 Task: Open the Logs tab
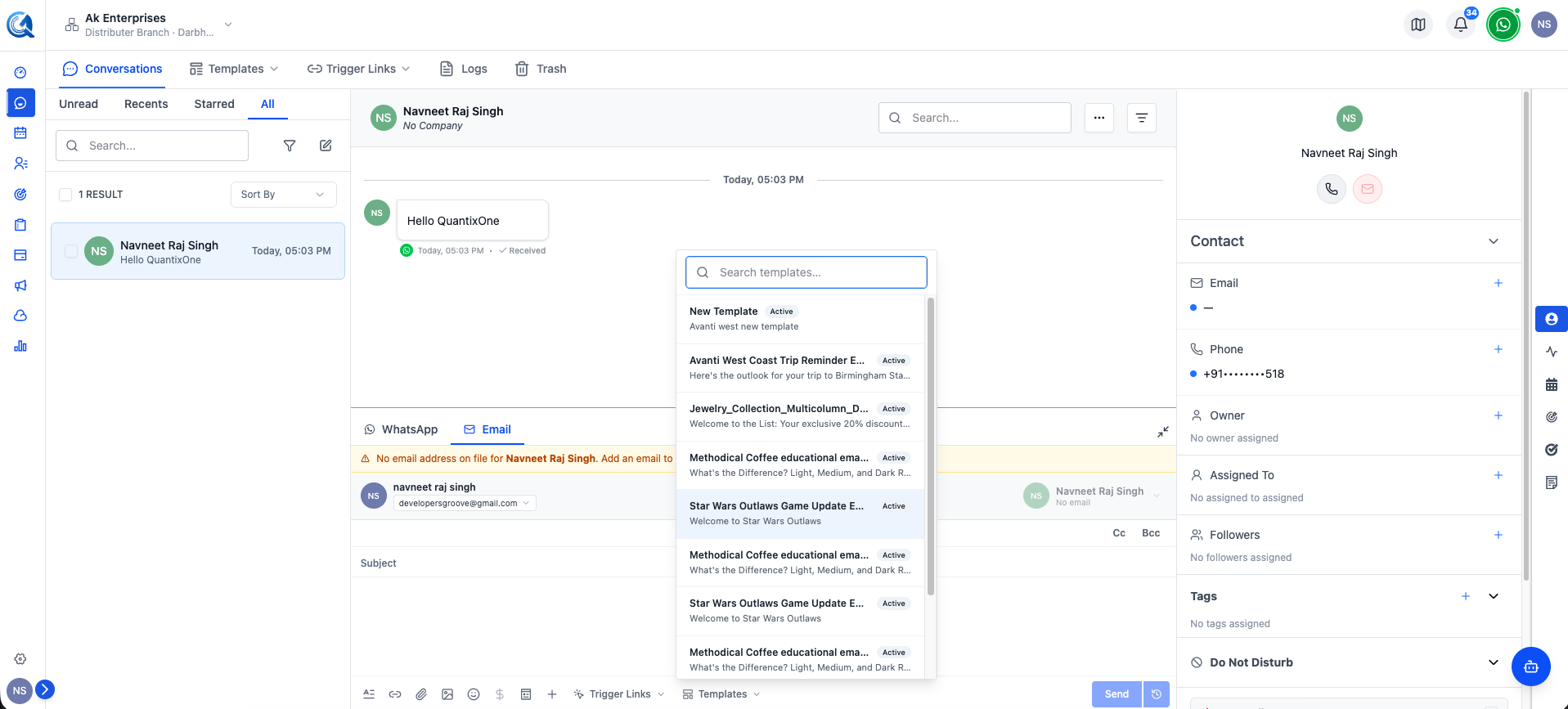(464, 69)
